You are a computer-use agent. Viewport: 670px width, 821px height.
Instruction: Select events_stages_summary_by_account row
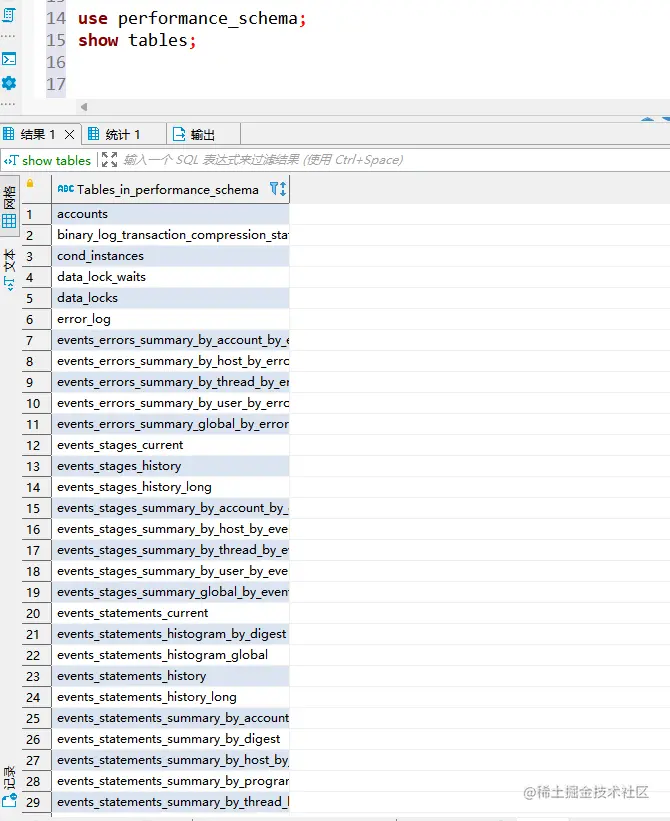[170, 508]
